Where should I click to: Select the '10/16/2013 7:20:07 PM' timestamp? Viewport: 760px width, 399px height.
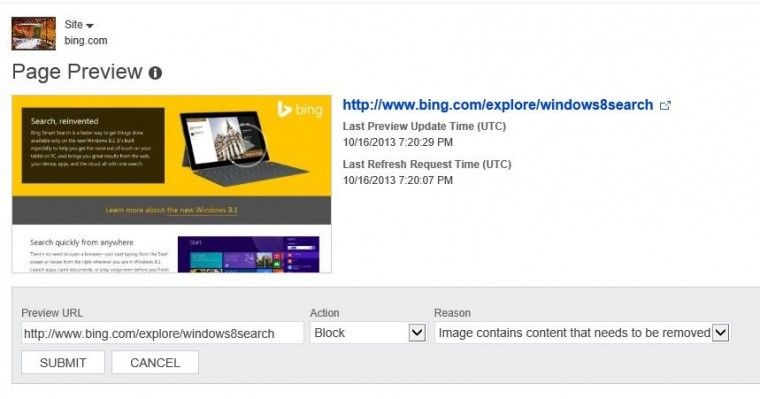coord(398,180)
